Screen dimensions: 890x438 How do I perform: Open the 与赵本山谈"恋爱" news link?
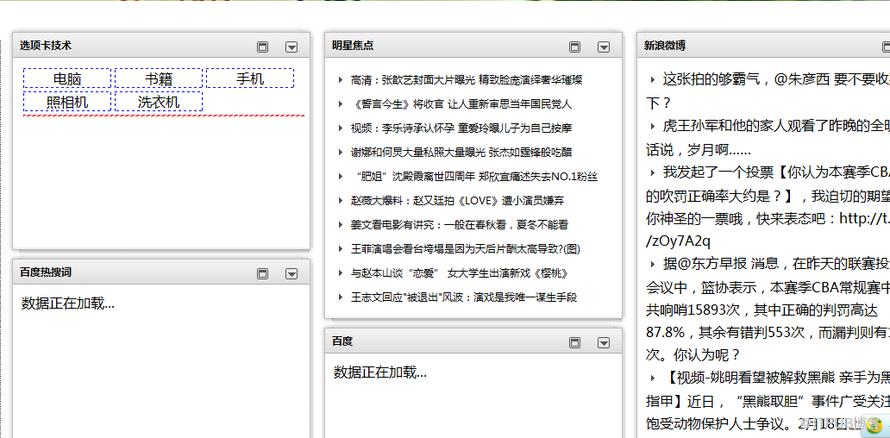(x=460, y=273)
